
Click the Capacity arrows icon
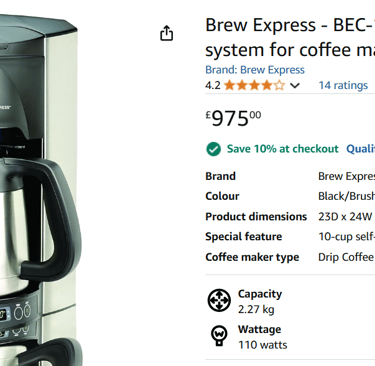pyautogui.click(x=219, y=300)
